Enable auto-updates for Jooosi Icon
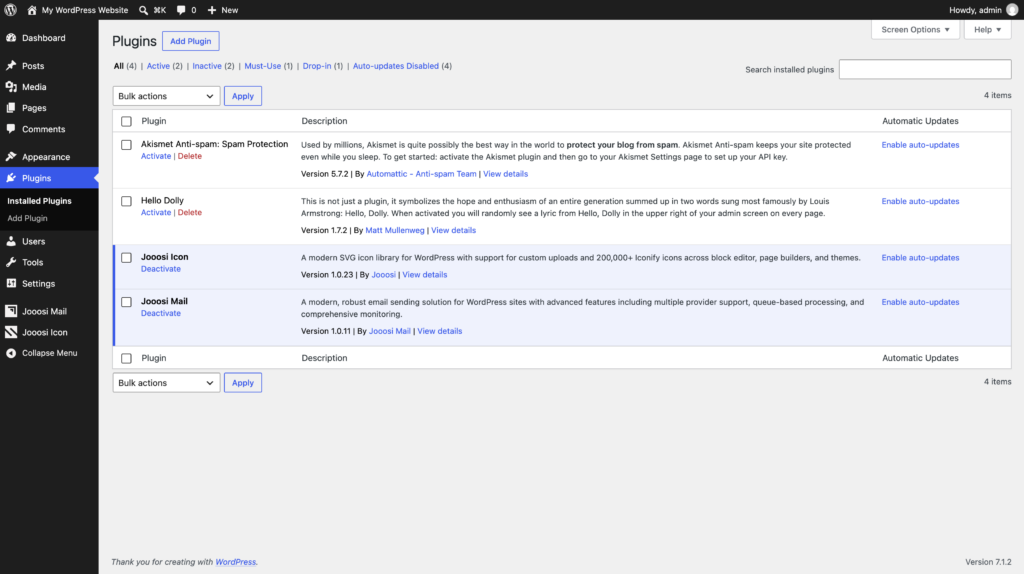Viewport: 1024px width, 574px height. click(x=920, y=257)
